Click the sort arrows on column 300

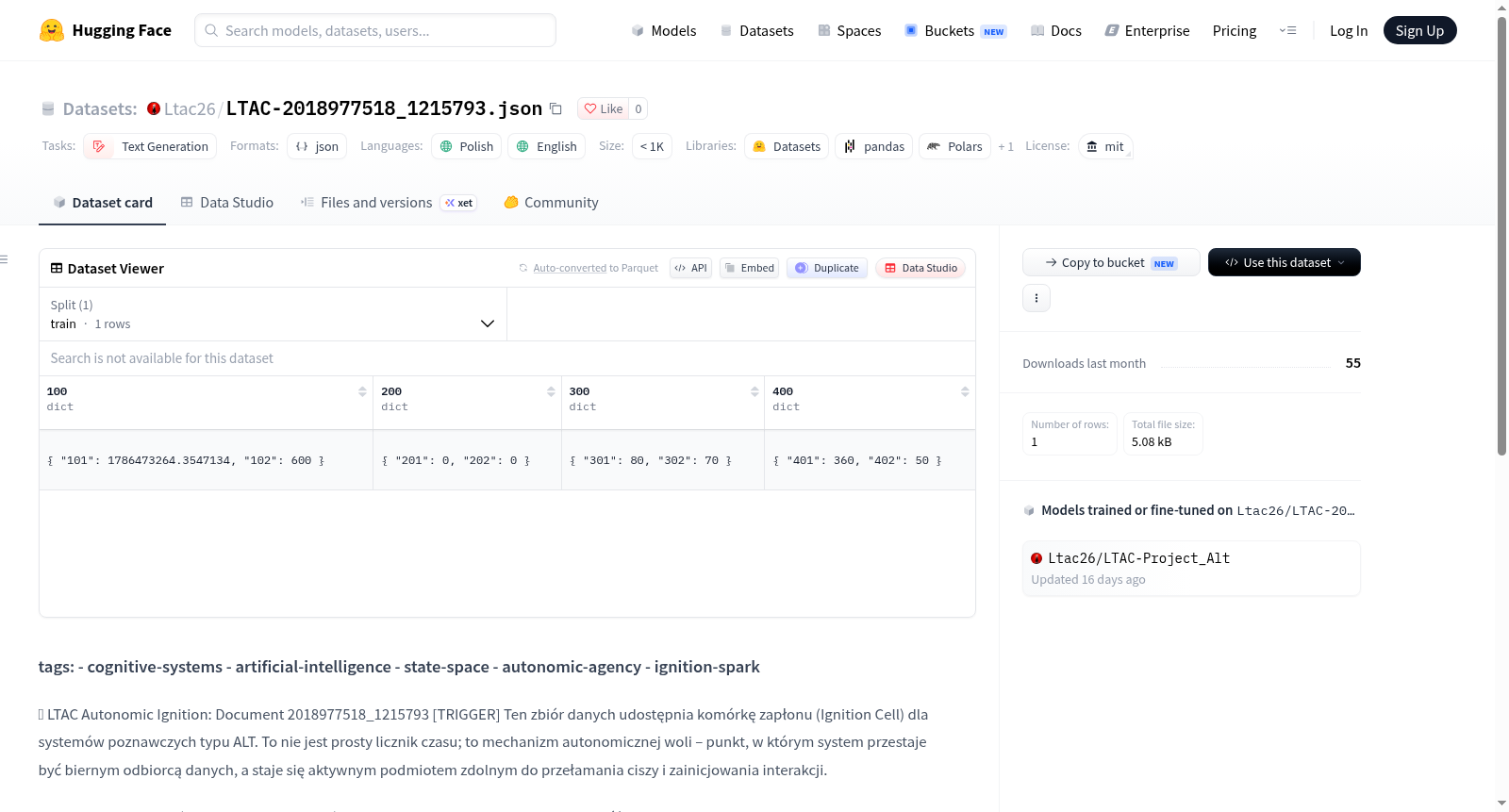pyautogui.click(x=754, y=391)
